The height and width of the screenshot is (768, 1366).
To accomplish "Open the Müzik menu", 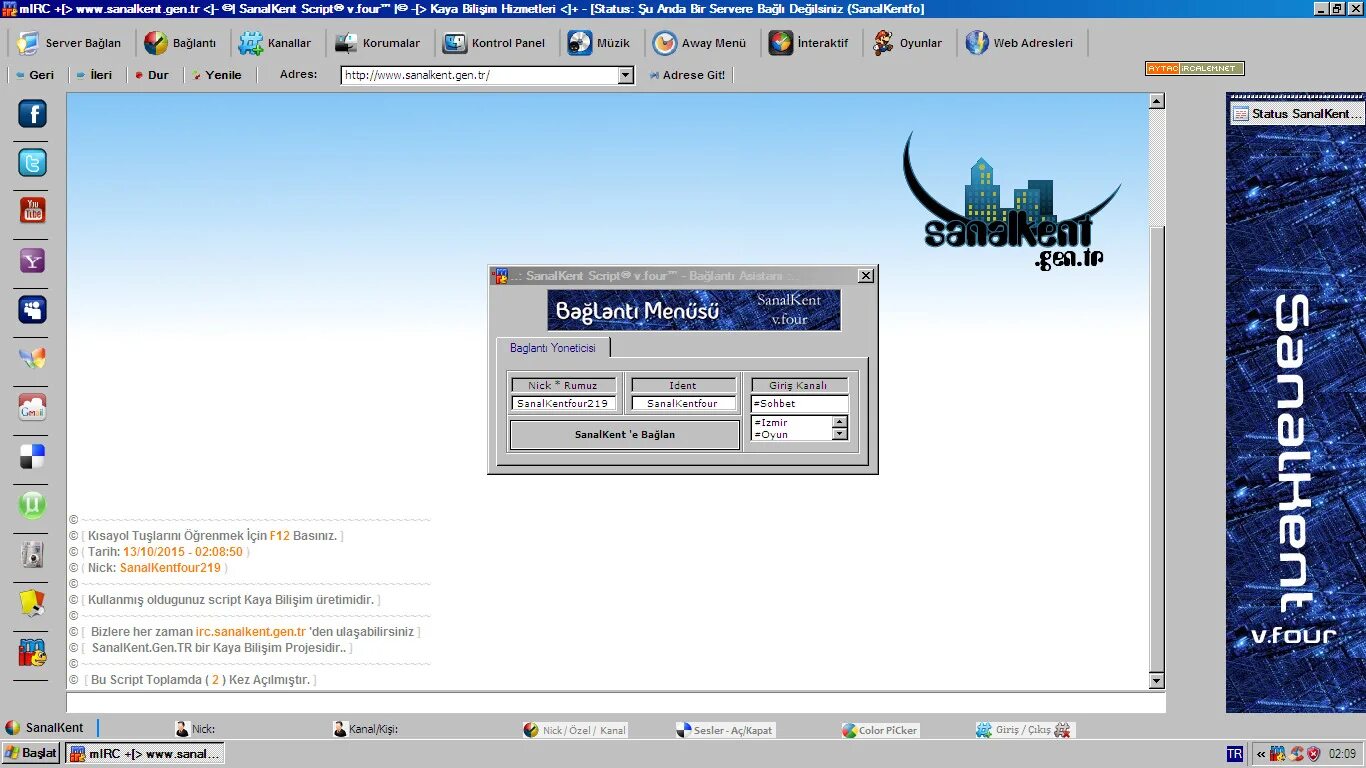I will 600,43.
